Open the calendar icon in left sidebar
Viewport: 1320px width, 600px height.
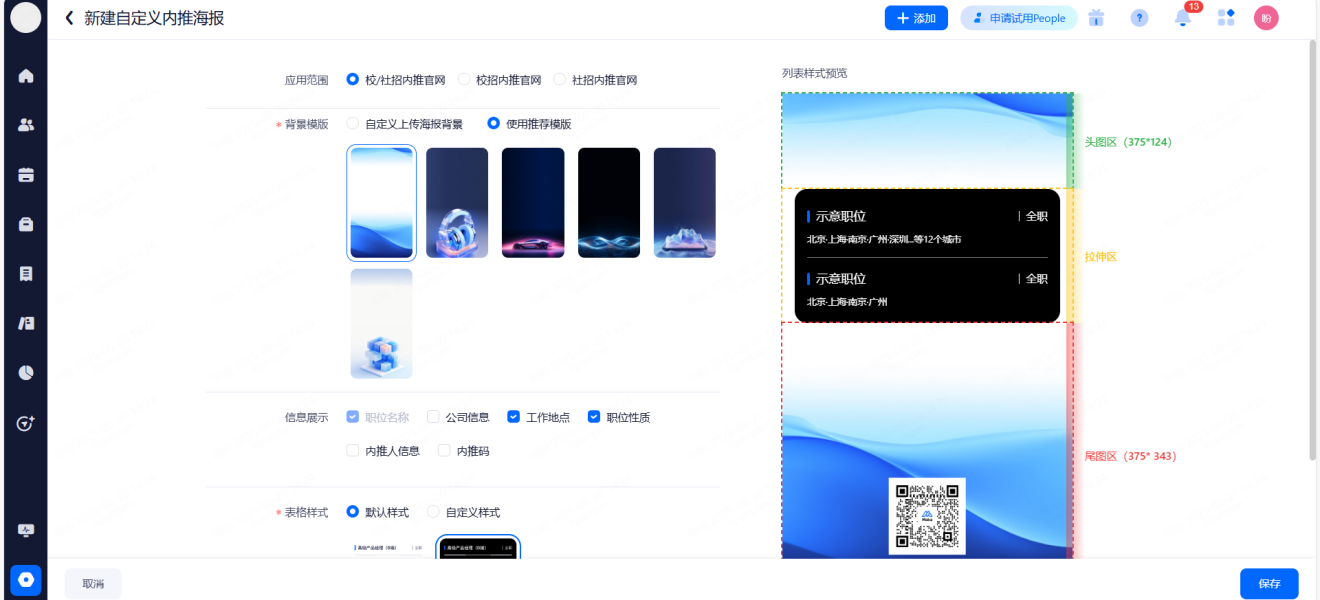click(26, 175)
